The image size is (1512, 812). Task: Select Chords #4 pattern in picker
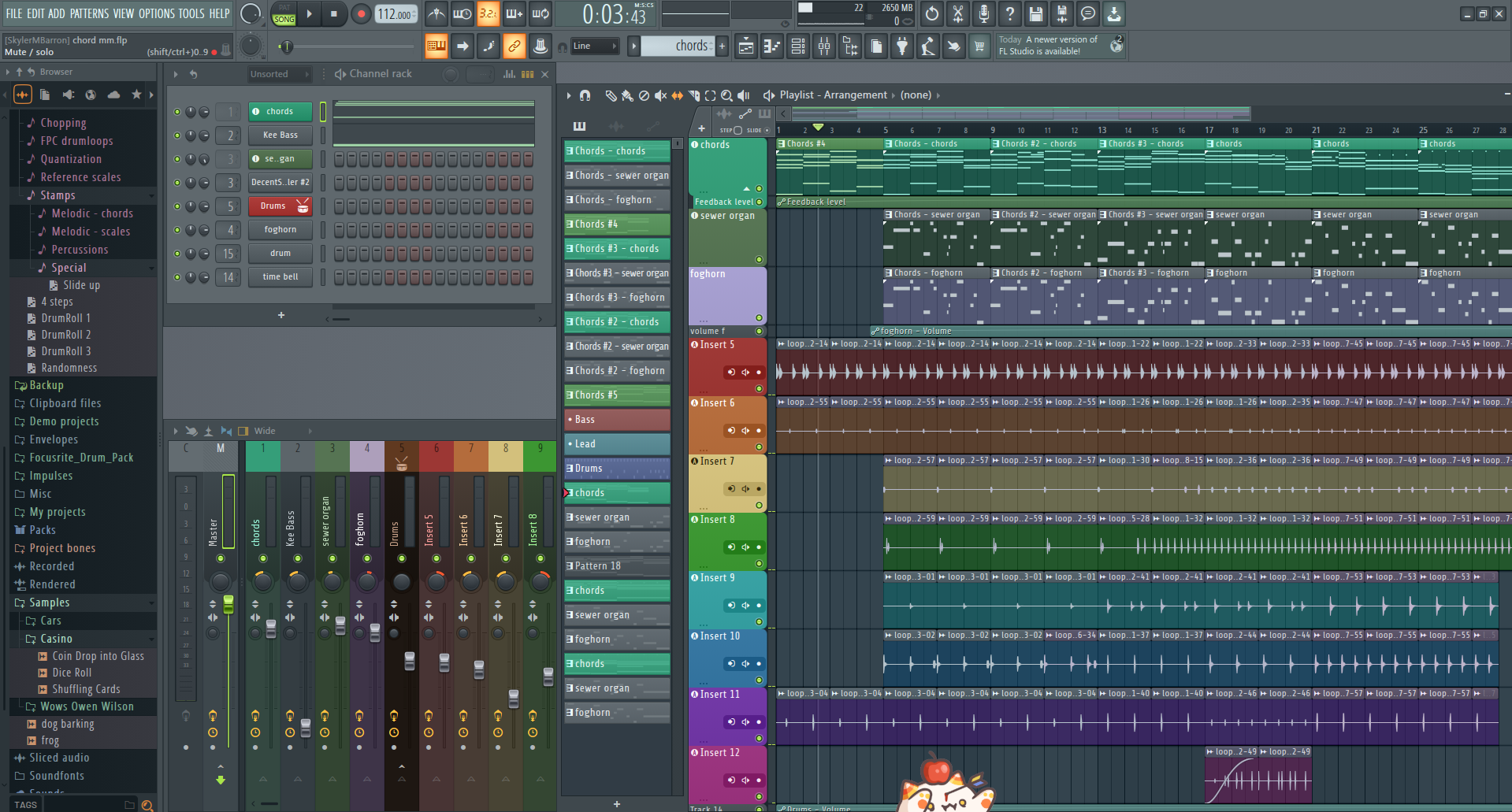tap(617, 224)
